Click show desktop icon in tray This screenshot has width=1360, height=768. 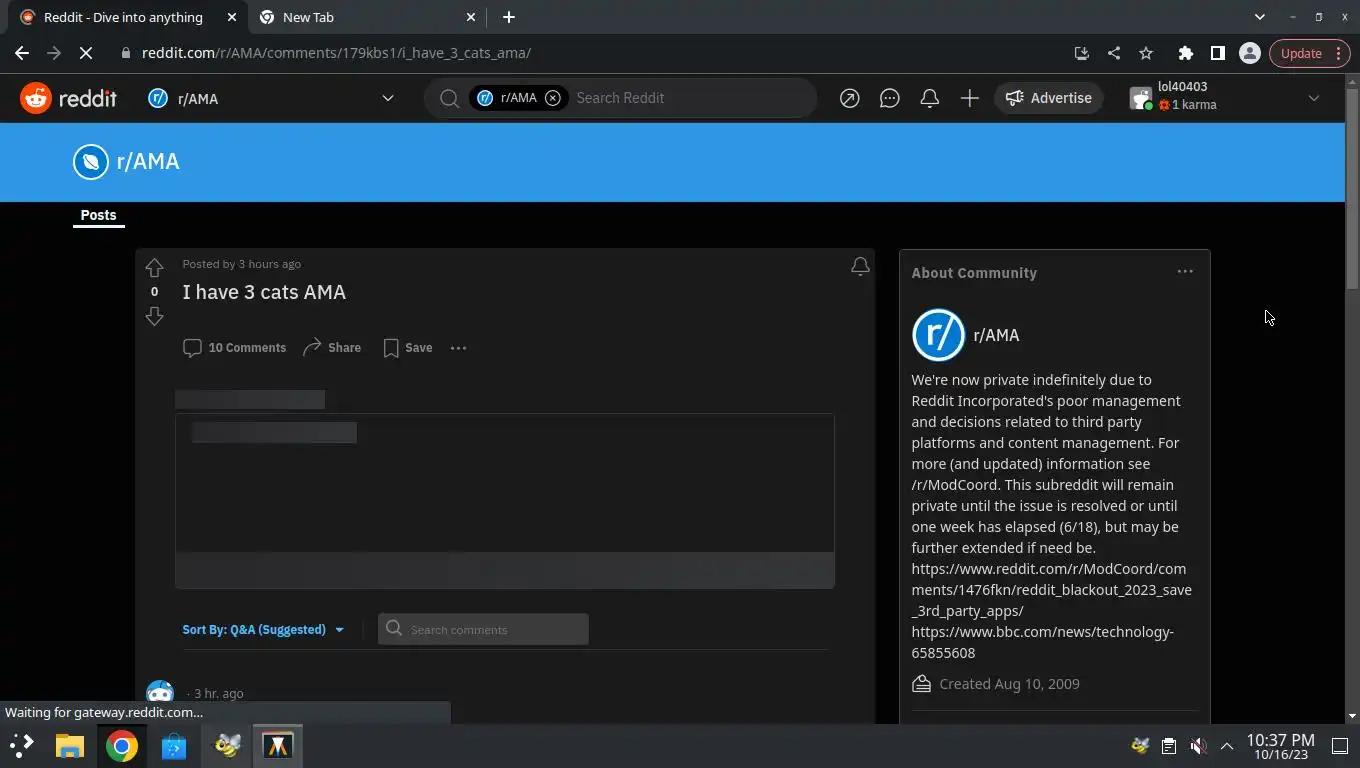[1340, 745]
